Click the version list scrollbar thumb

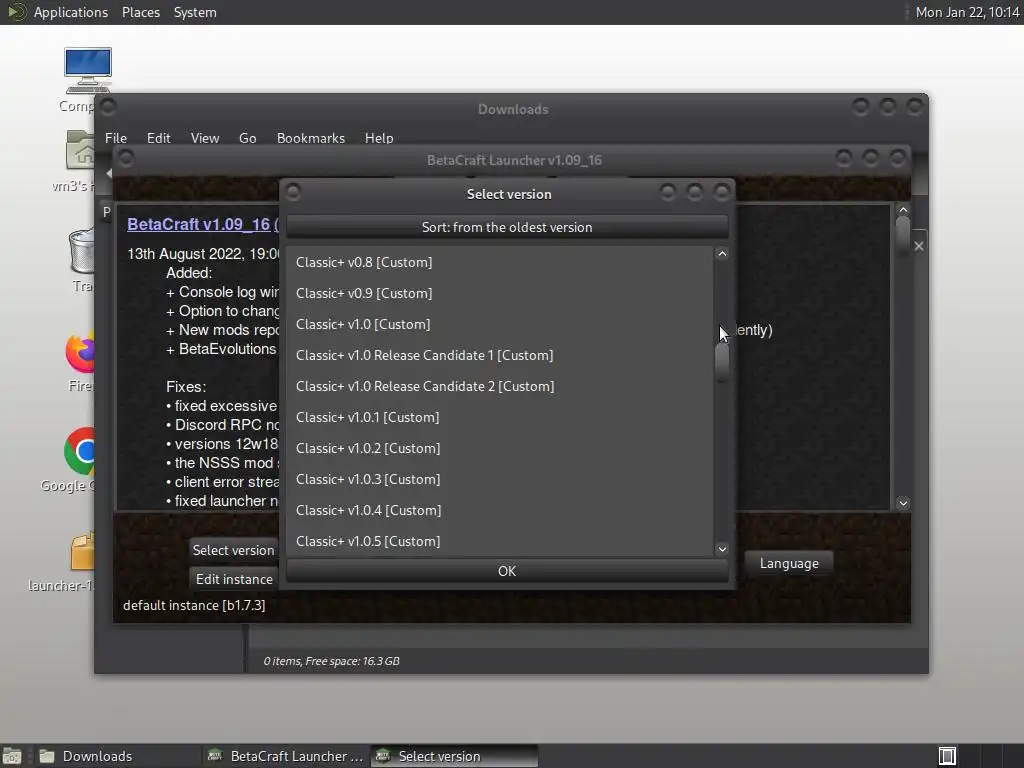coord(722,362)
